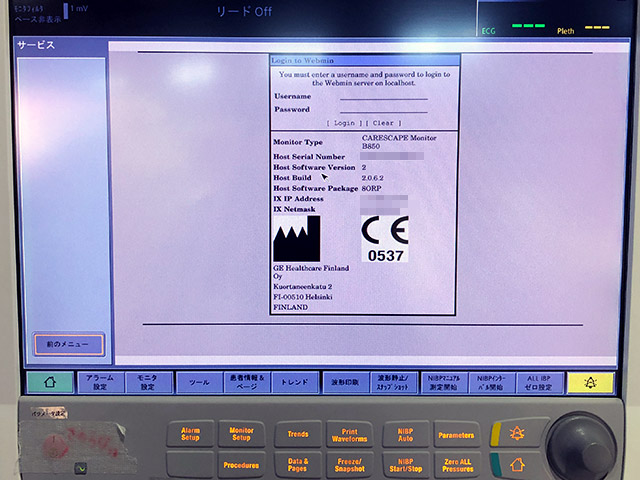Image resolution: width=640 pixels, height=480 pixels.
Task: Click the CE 0537 certification mark
Action: (385, 239)
